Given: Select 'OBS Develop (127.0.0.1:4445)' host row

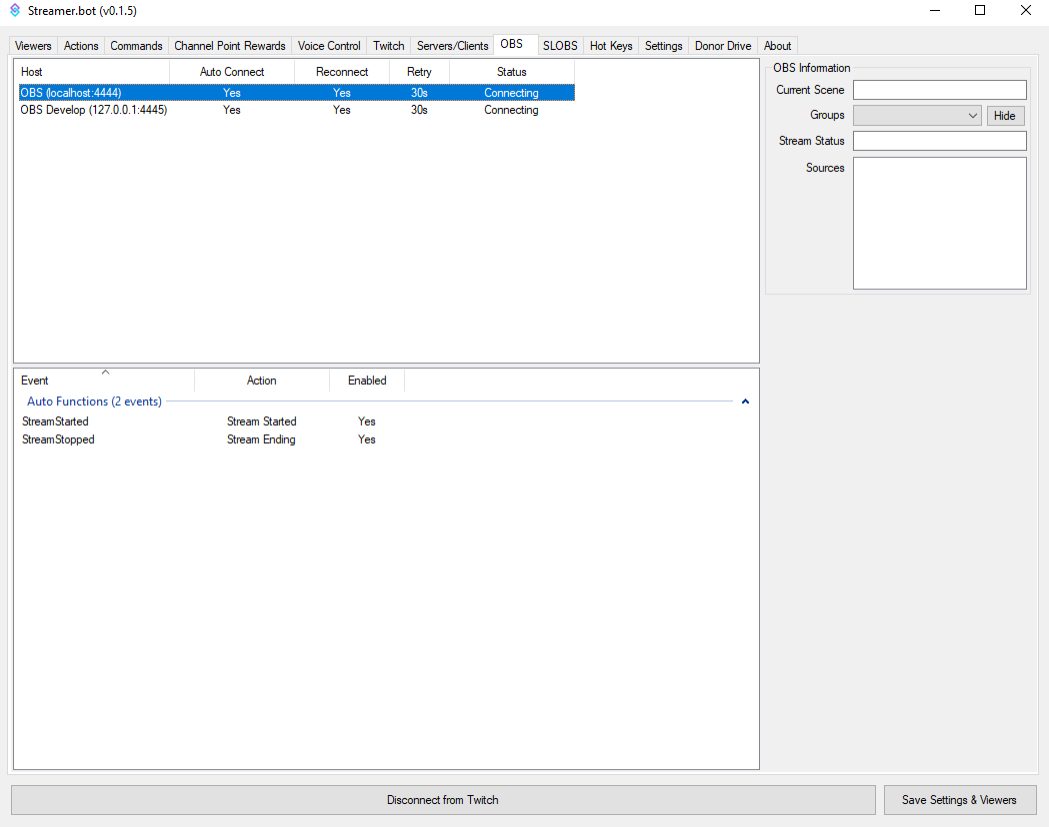Looking at the screenshot, I should [x=296, y=110].
